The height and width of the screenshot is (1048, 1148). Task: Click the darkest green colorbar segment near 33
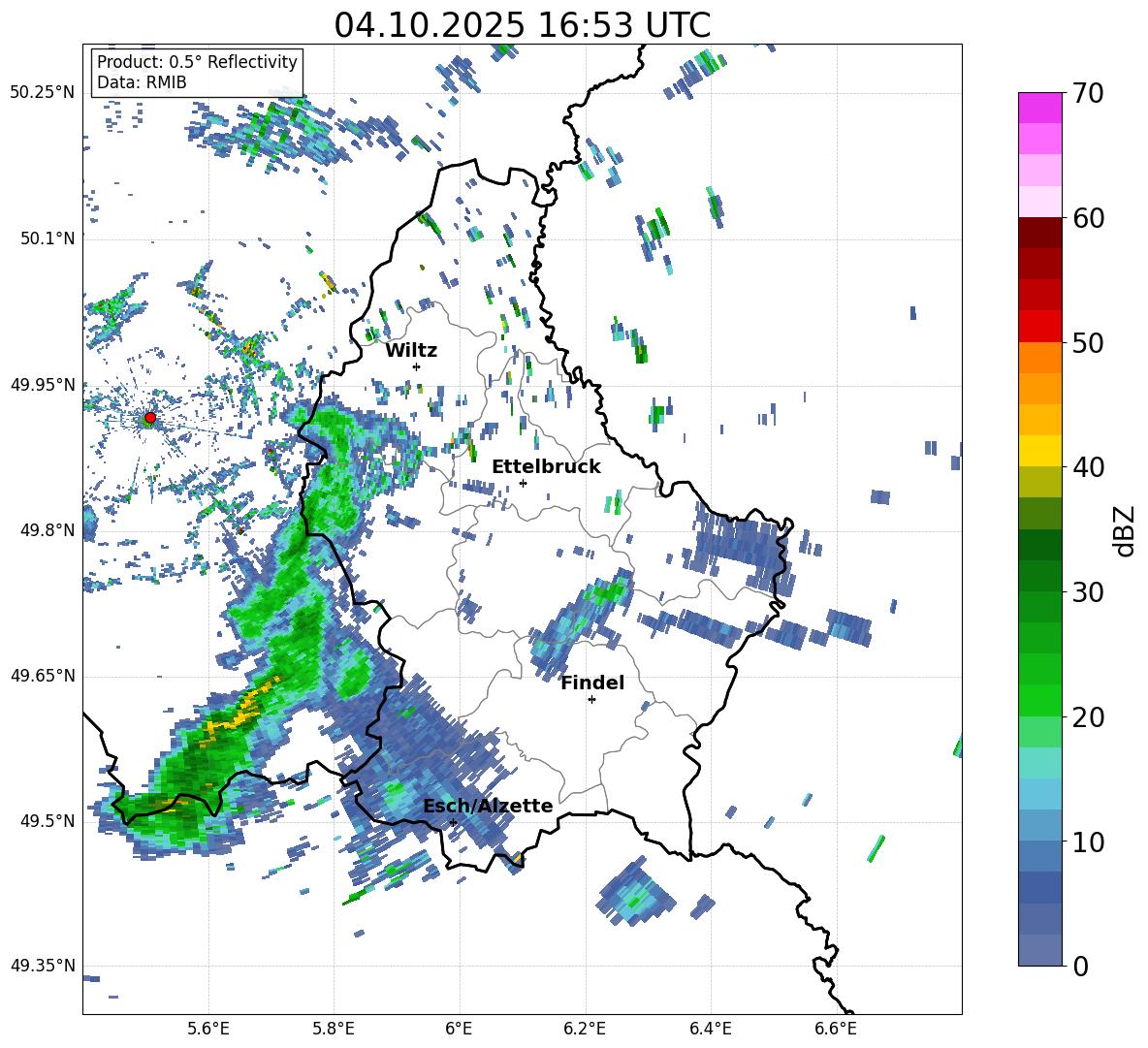pyautogui.click(x=1039, y=545)
